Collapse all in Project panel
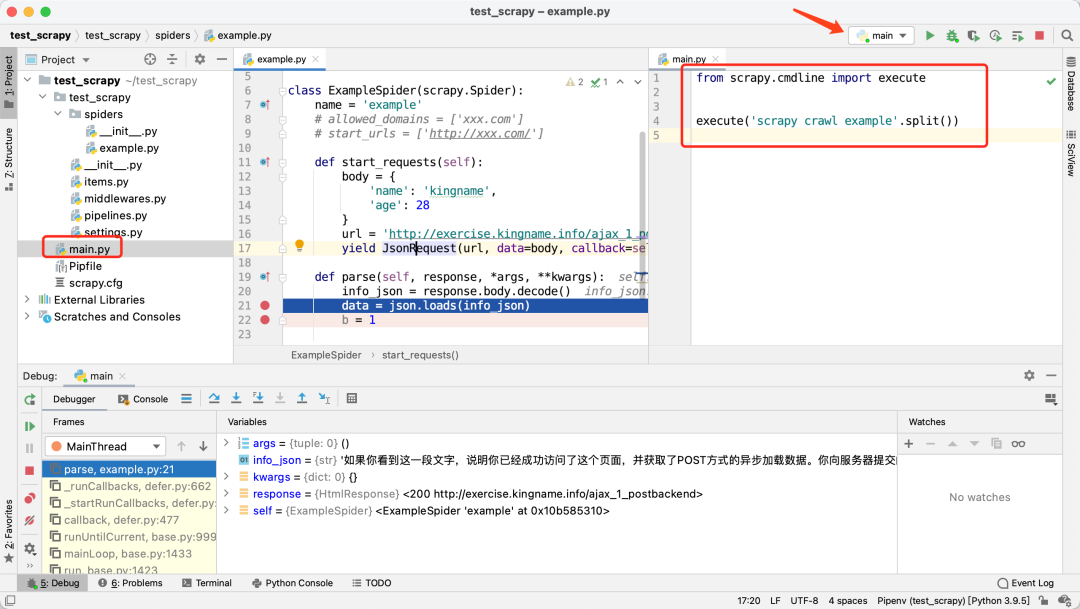The height and width of the screenshot is (609, 1080). pos(172,59)
